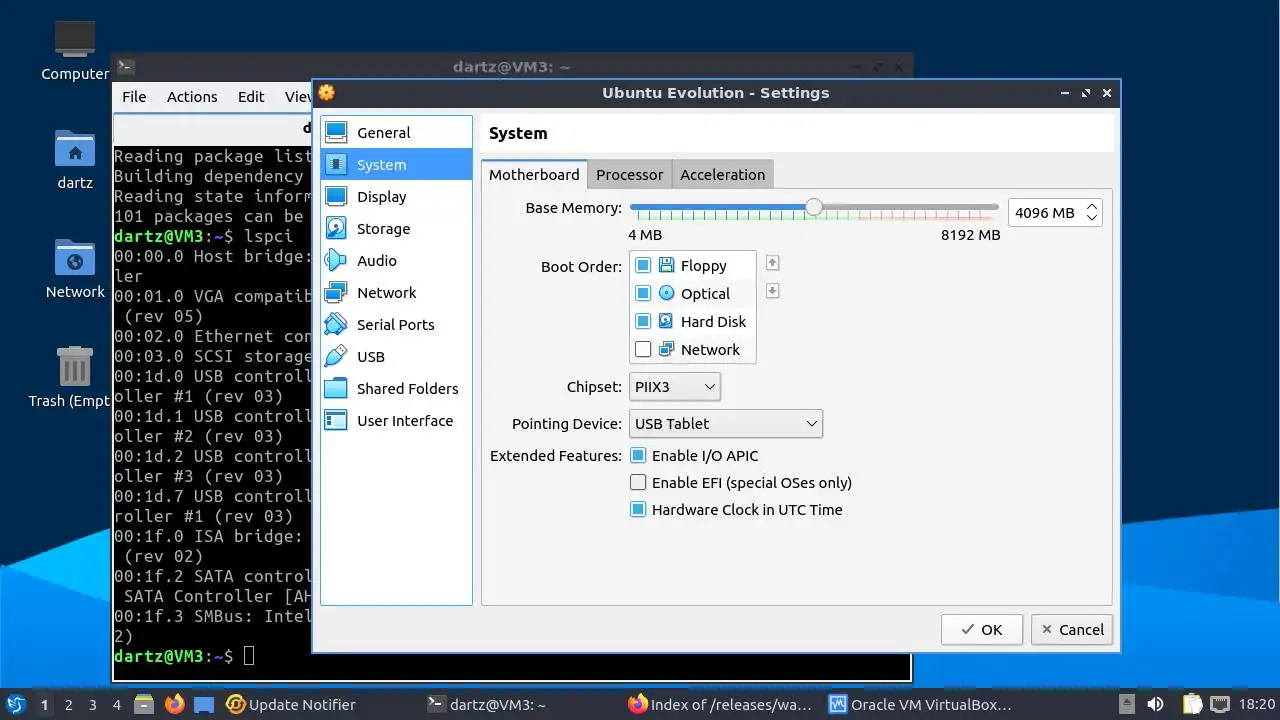
Task: Click removable media tray icon
Action: tap(1126, 704)
